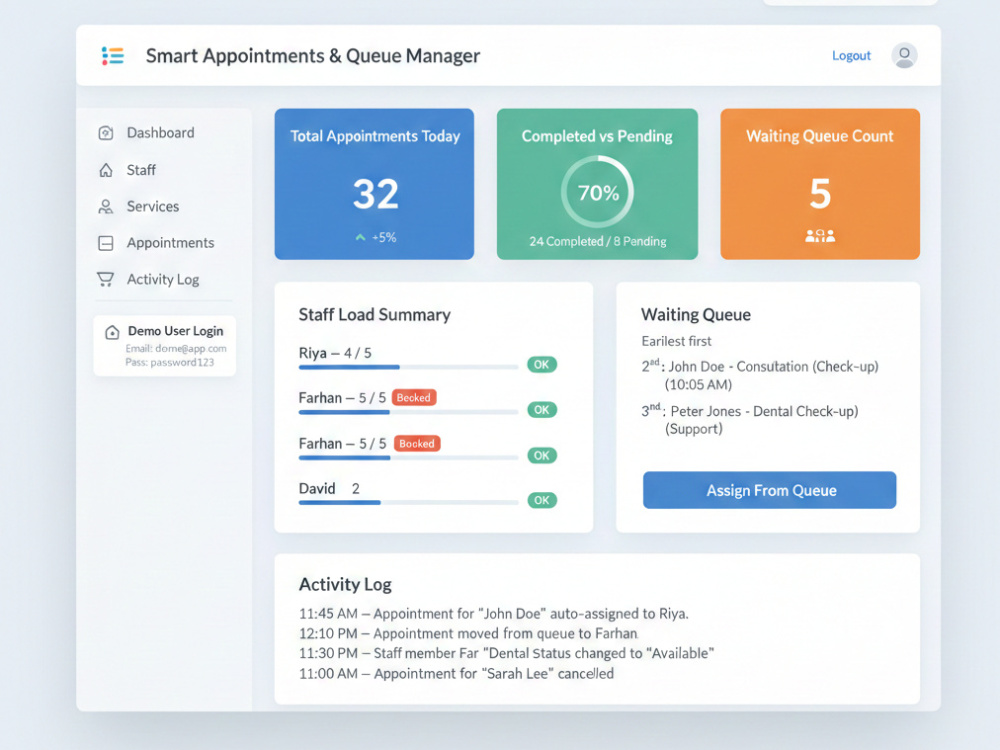Click the Activity Log cart icon
The width and height of the screenshot is (1000, 750).
coord(105,279)
